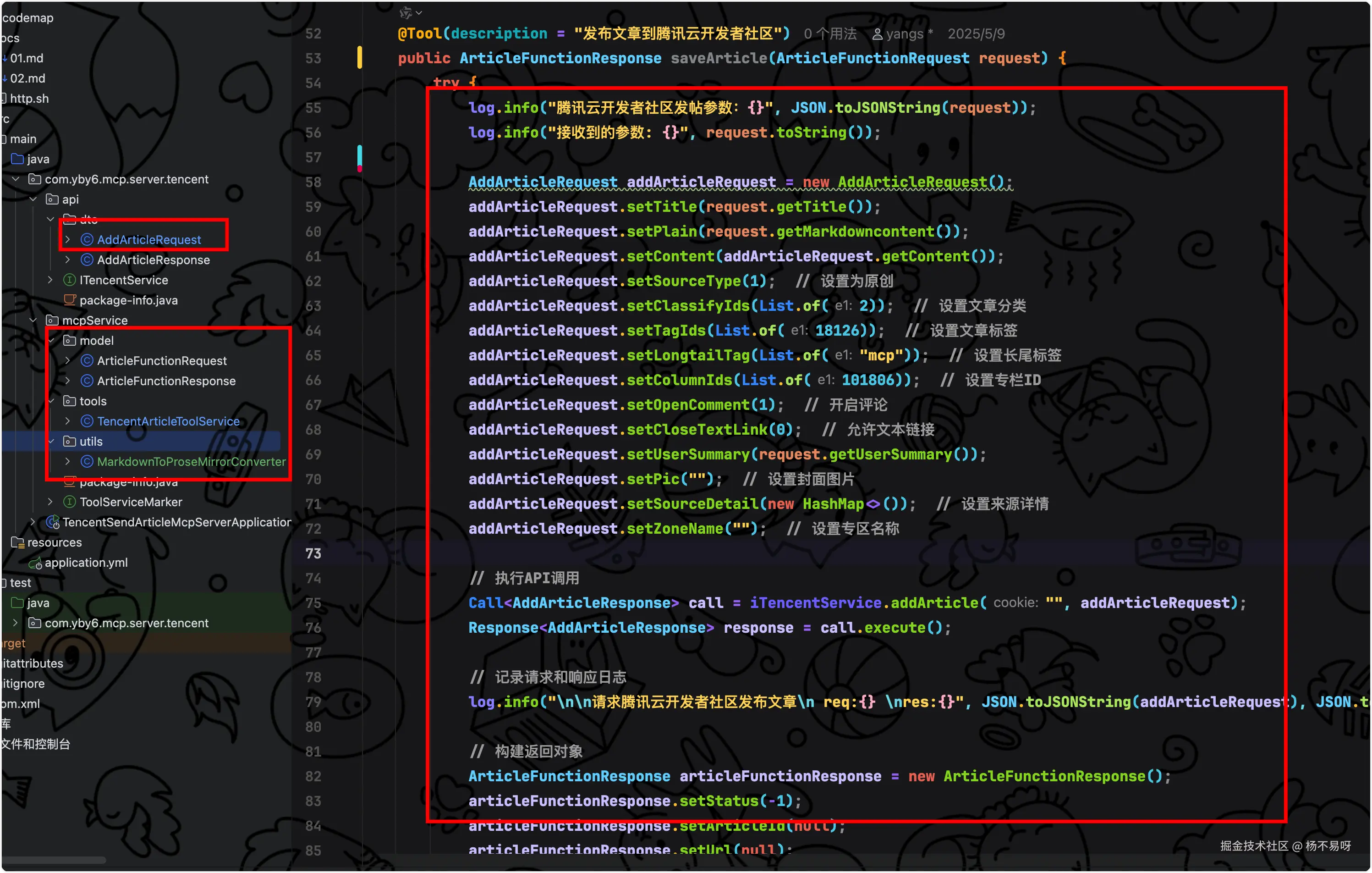Click the TencentArticleToolService class icon

(x=87, y=421)
